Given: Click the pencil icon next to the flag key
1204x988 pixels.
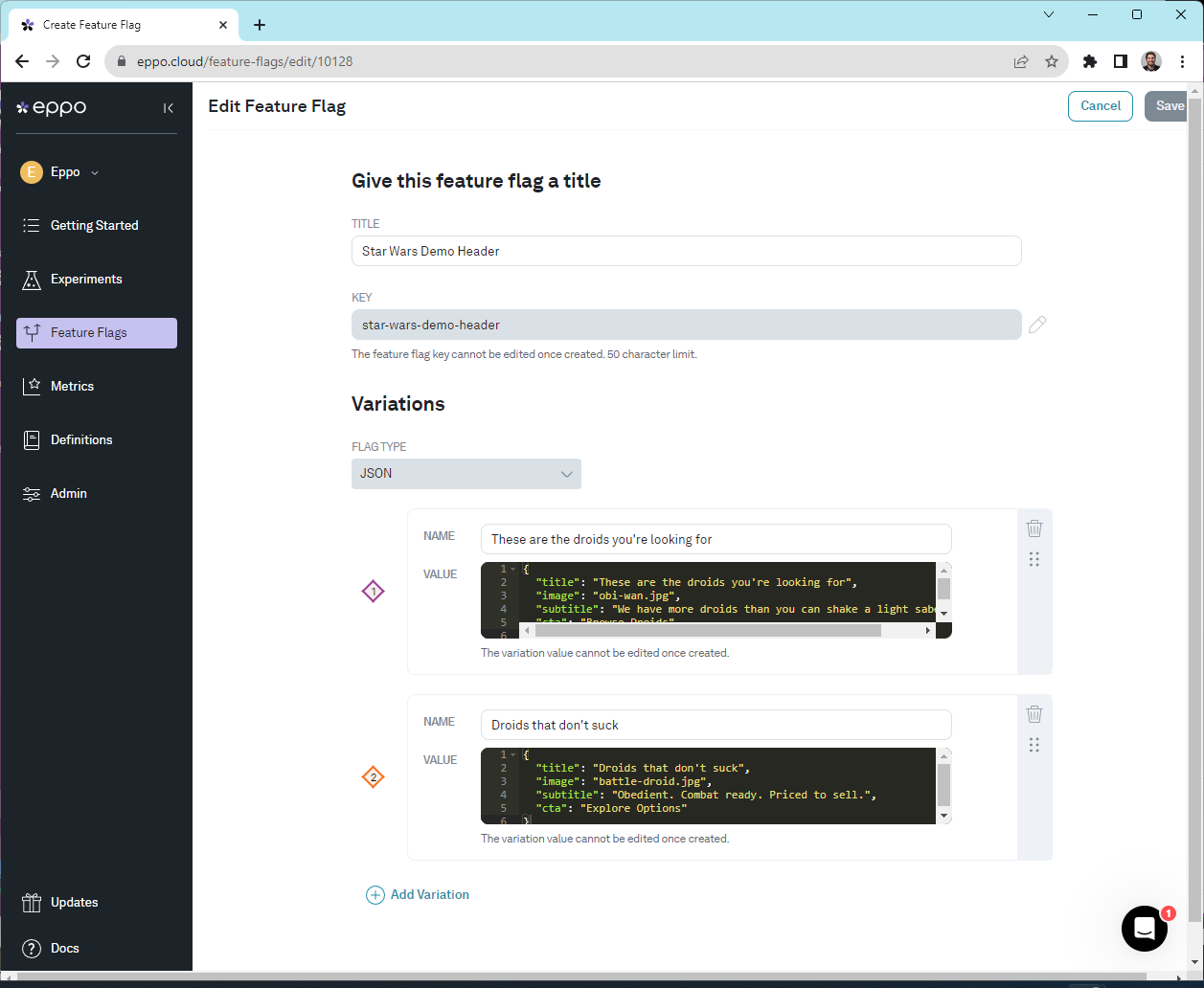Looking at the screenshot, I should [1037, 326].
